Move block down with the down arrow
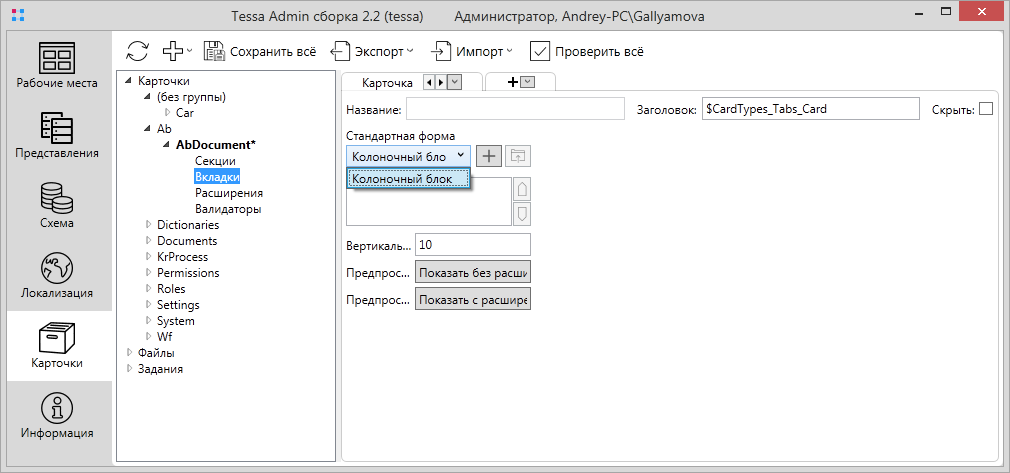Screen dimensions: 1010x473 click(x=521, y=214)
